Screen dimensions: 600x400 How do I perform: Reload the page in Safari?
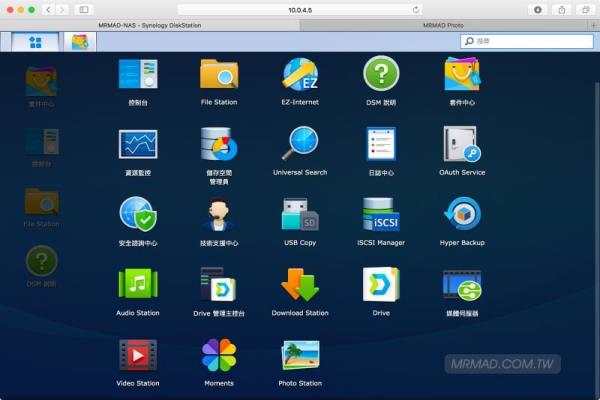pos(416,10)
